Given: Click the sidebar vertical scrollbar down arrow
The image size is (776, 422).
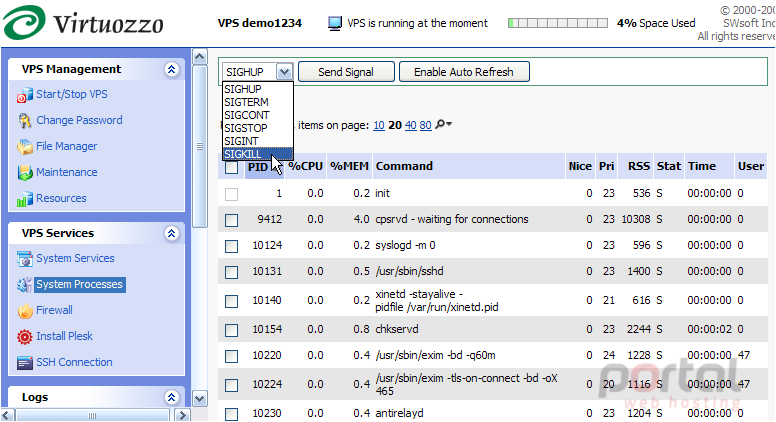Looking at the screenshot, I should 199,398.
